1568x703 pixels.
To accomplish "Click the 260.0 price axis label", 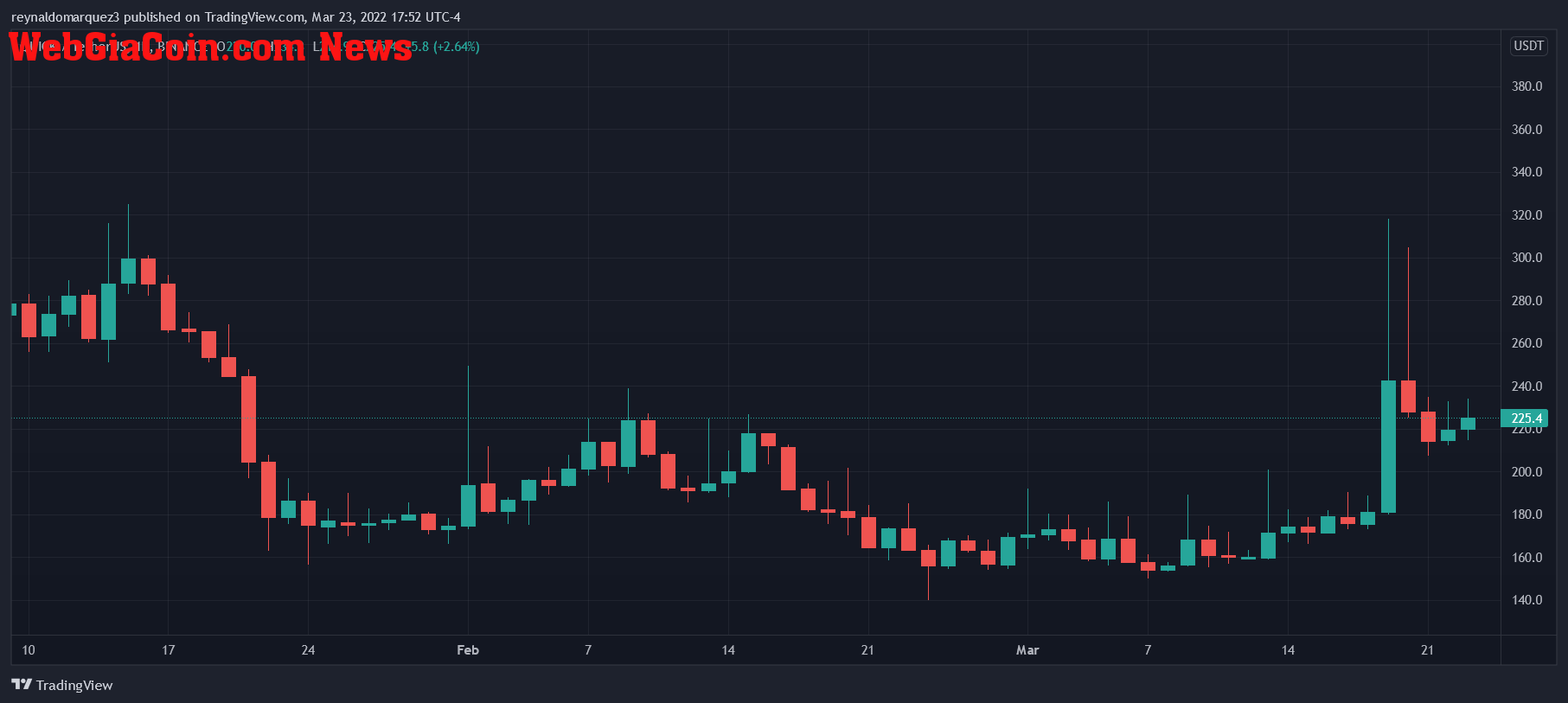I will click(1526, 343).
